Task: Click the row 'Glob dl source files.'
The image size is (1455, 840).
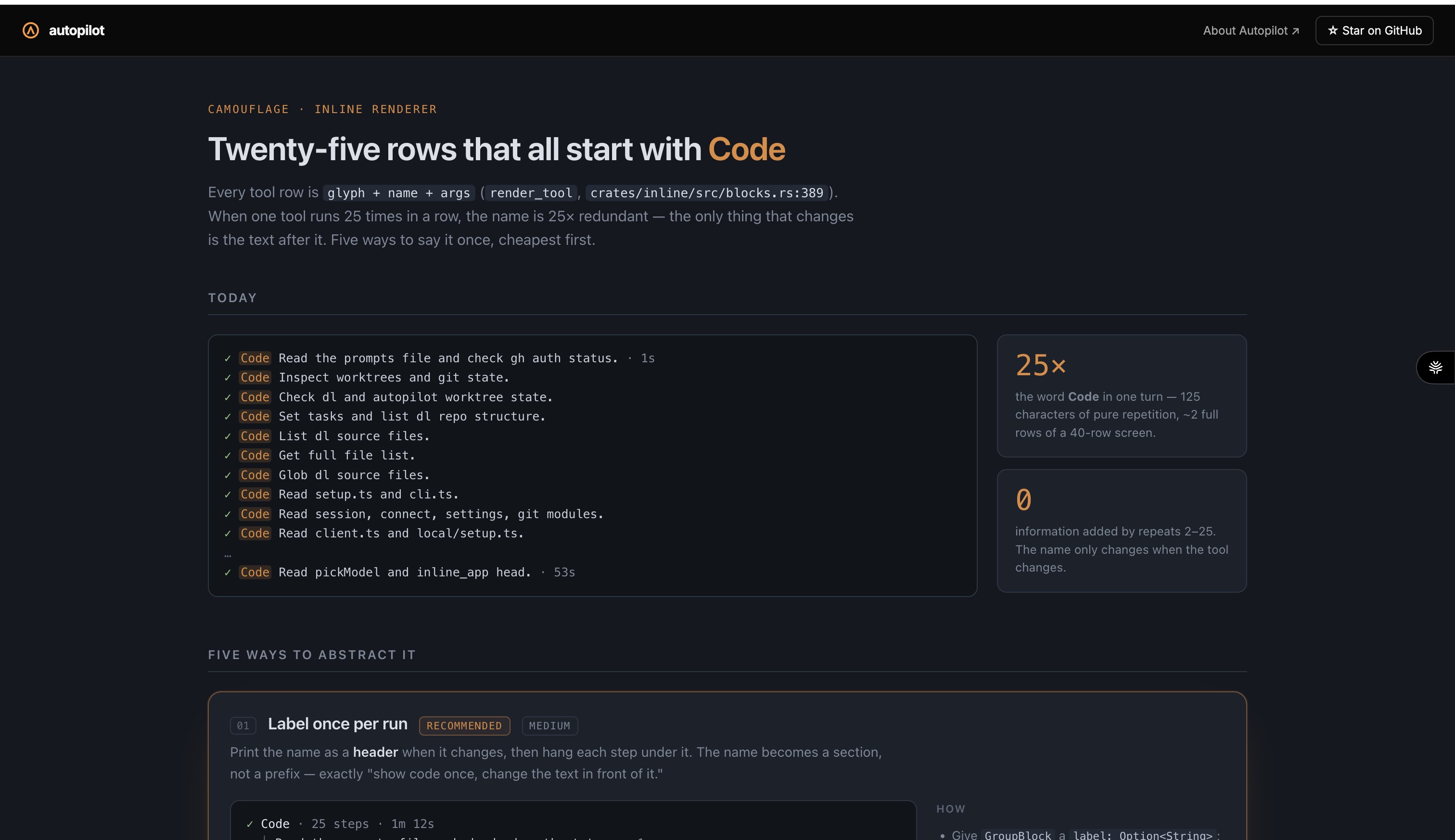Action: coord(327,475)
